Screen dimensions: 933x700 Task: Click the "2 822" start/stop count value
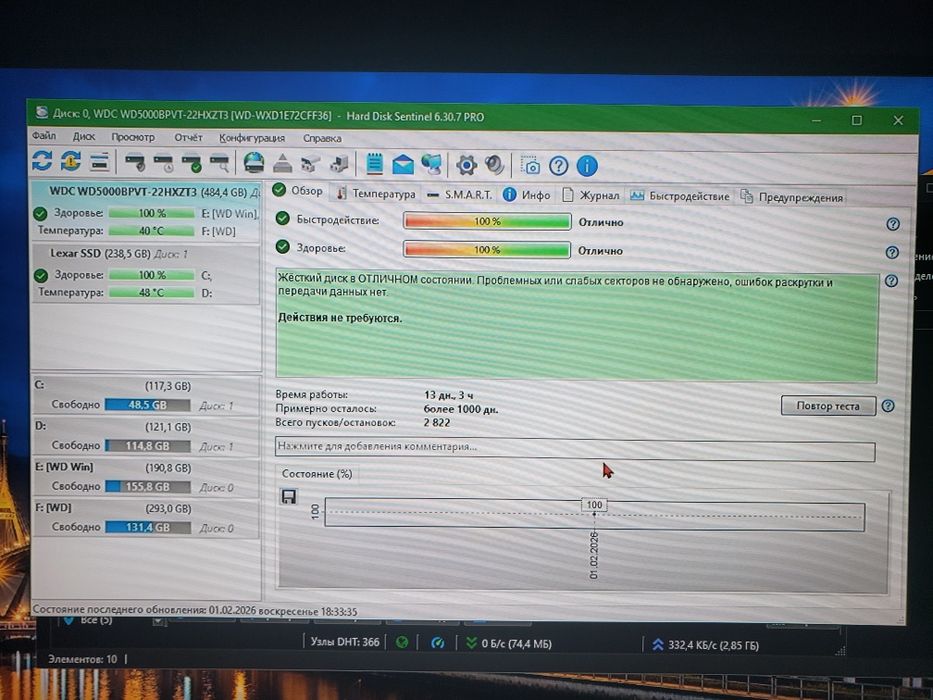click(437, 423)
